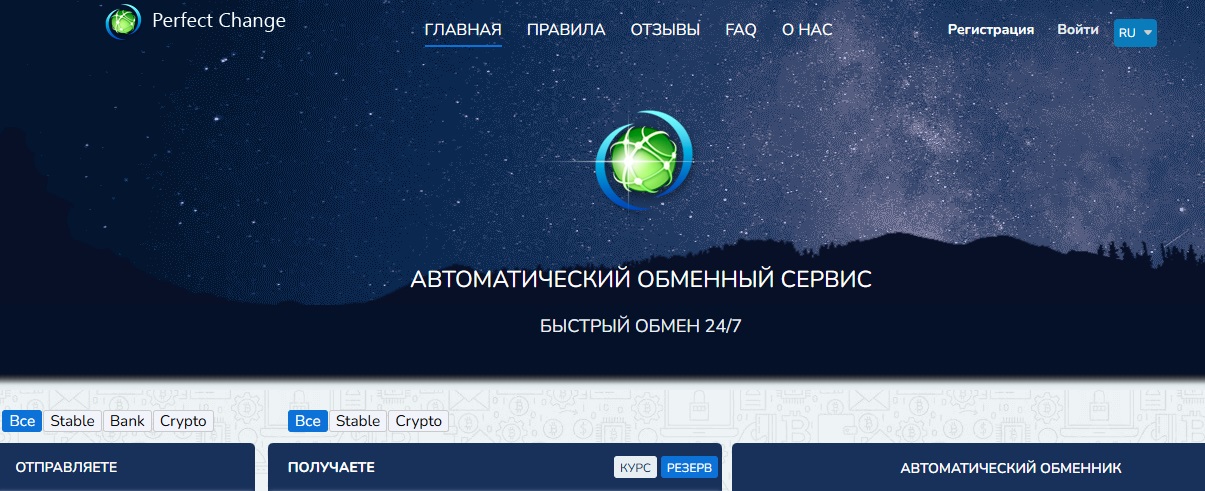Viewport: 1205px width, 491px height.
Task: Click the БЫСТРЫЙ ОБМЕН 24/7 subtitle
Action: coord(641,326)
